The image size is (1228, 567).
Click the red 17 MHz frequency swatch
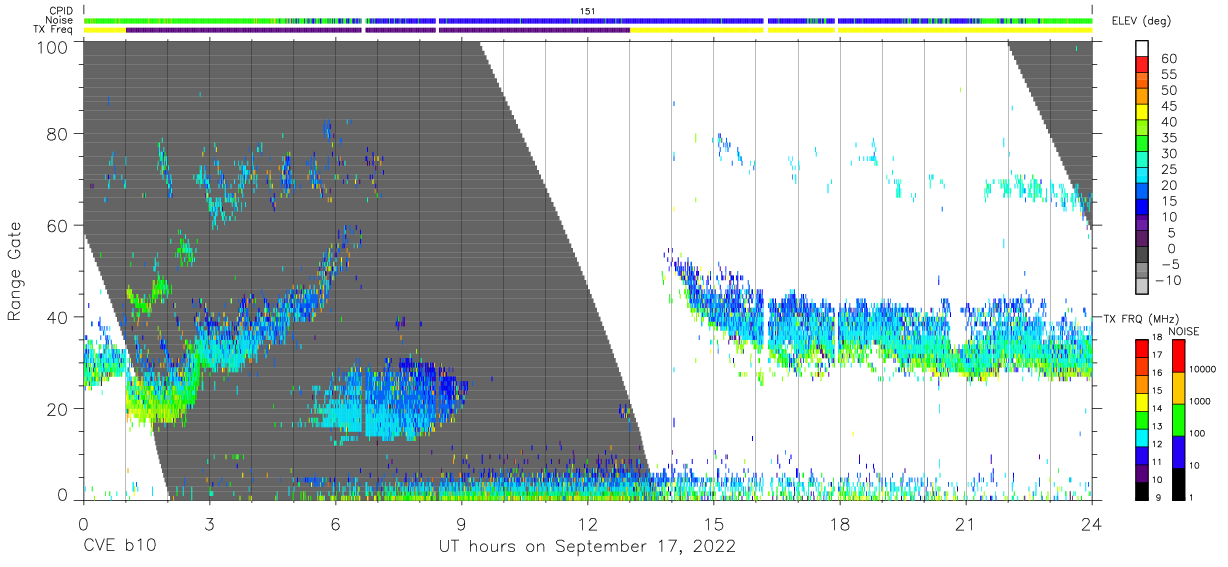click(x=1142, y=347)
